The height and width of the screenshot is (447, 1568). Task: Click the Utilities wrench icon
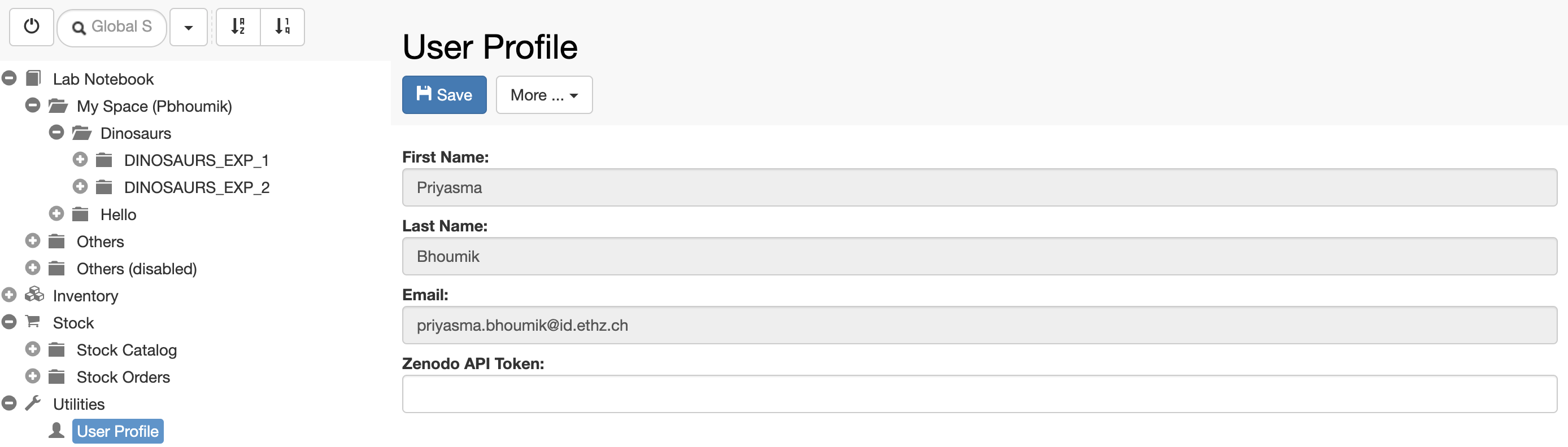(33, 403)
